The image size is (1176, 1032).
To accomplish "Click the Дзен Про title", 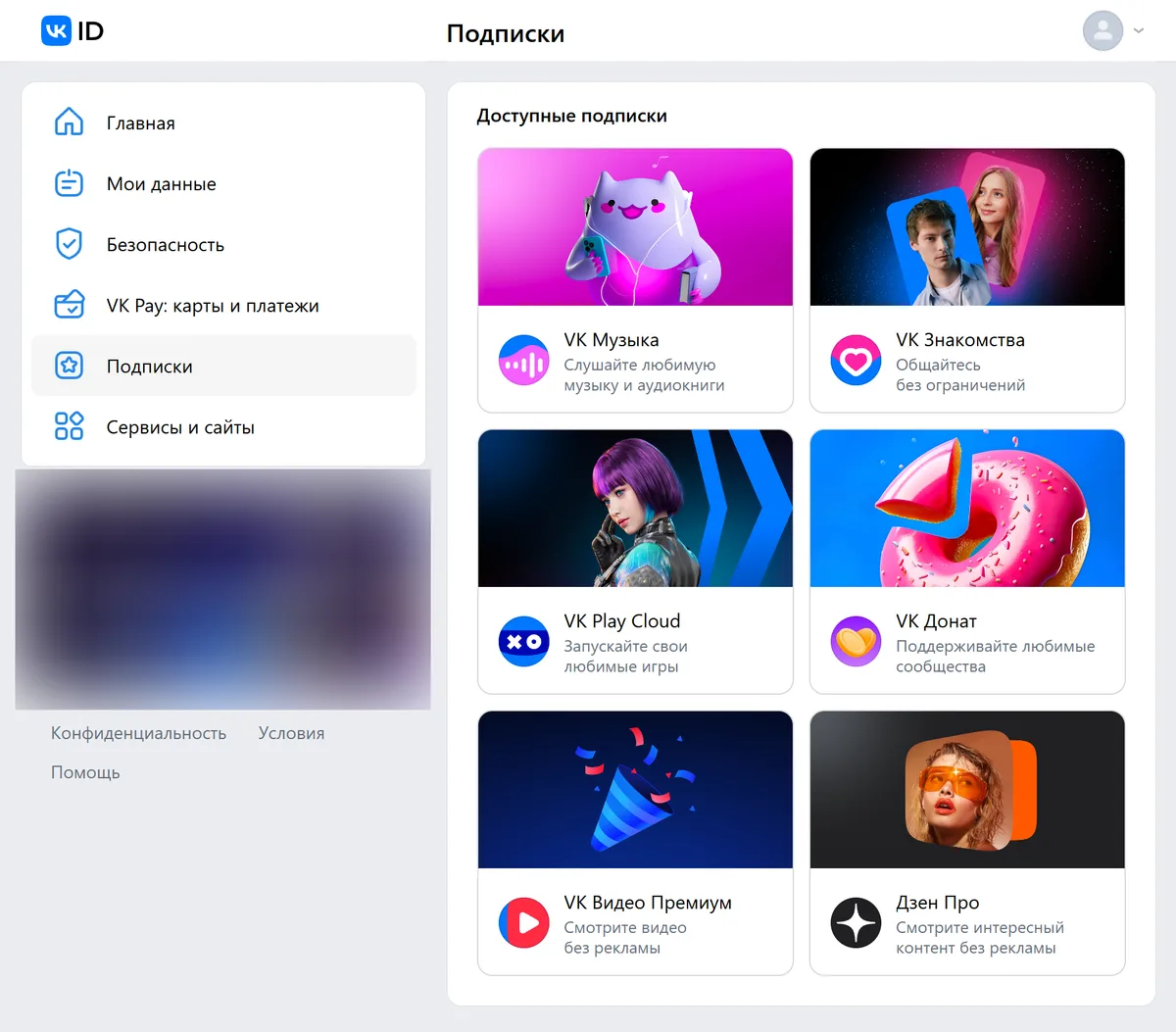I will [x=938, y=903].
